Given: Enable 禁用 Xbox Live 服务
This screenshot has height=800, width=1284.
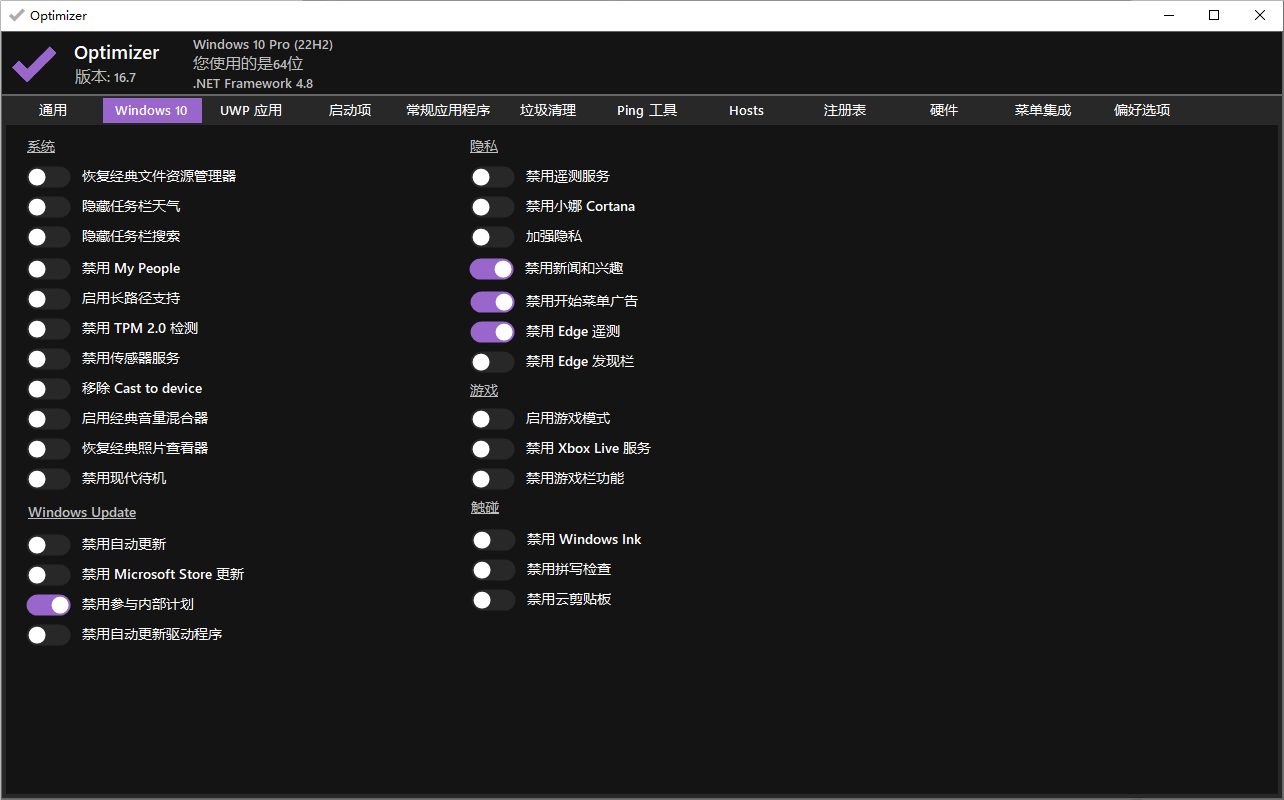Looking at the screenshot, I should click(x=492, y=448).
